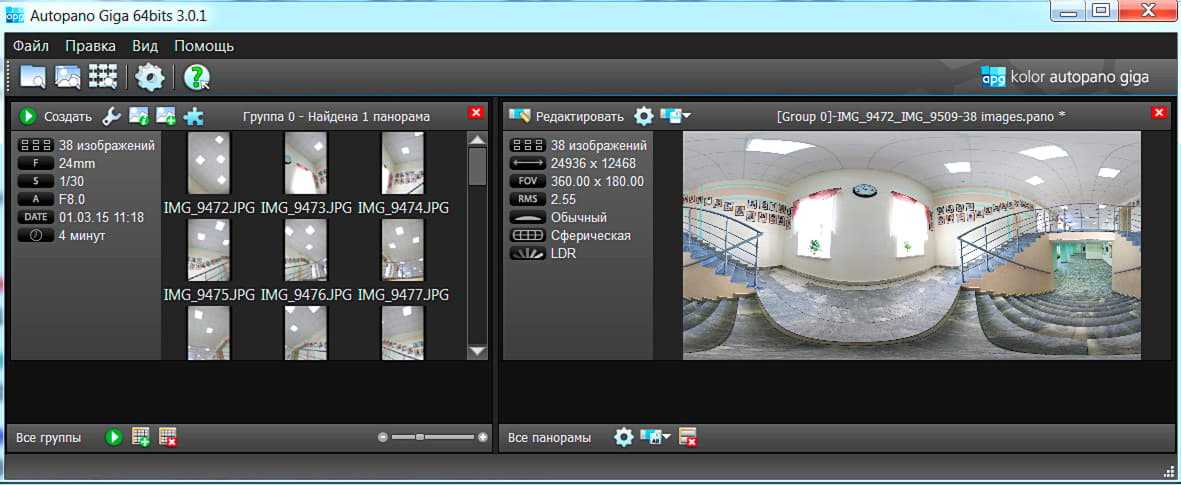Viewport: 1181px width, 485px height.
Task: Click the thumbnail size slider in groups bar
Action: [432, 437]
